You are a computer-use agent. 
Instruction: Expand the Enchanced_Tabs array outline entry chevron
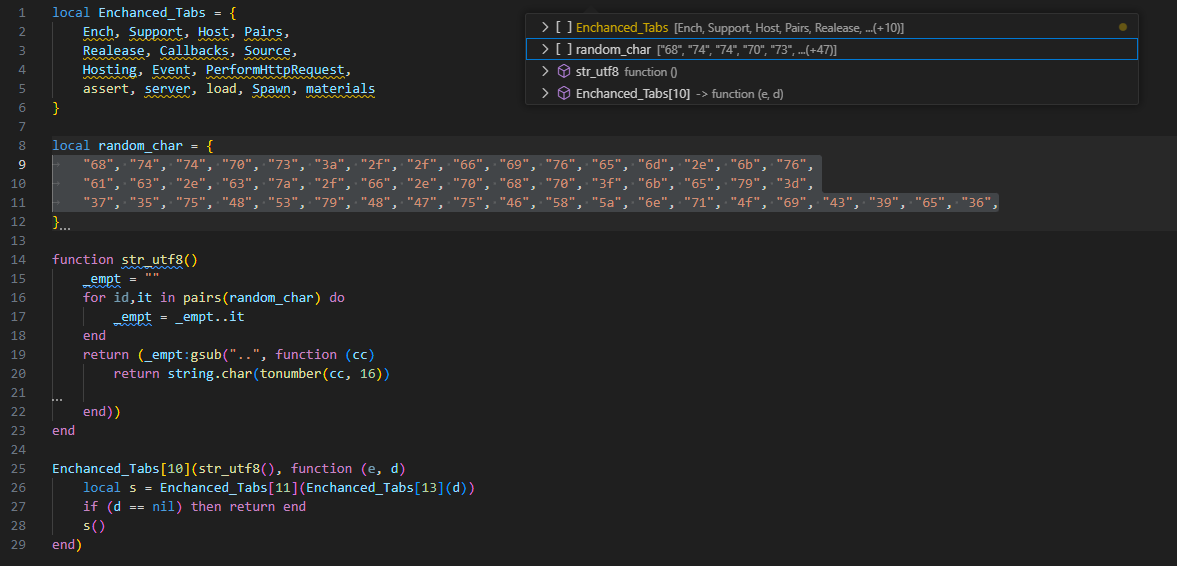[x=546, y=27]
